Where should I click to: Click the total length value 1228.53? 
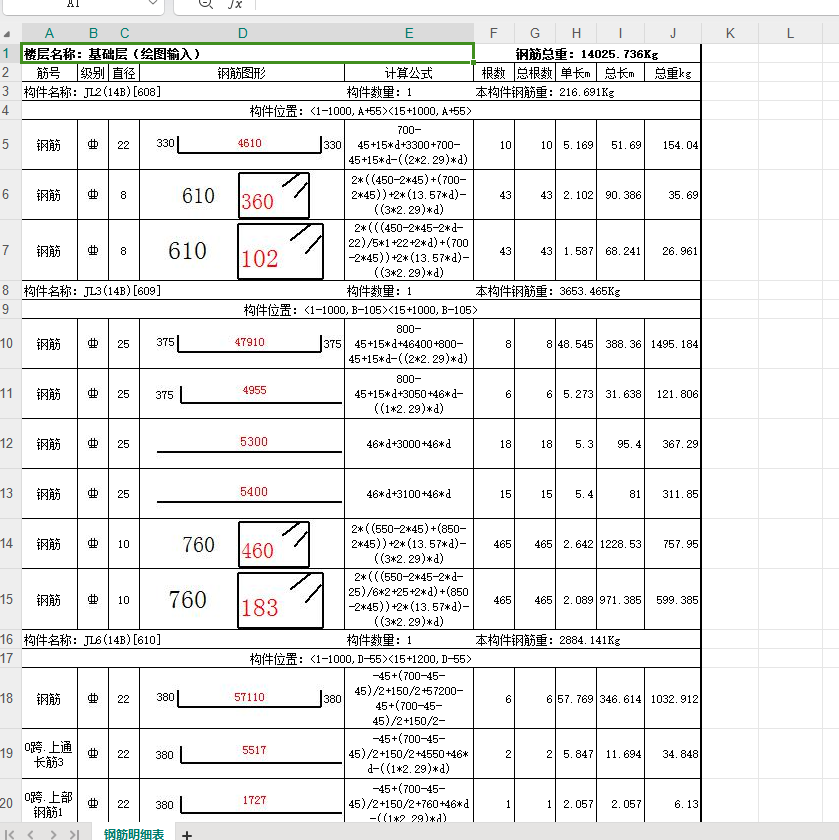(x=620, y=544)
